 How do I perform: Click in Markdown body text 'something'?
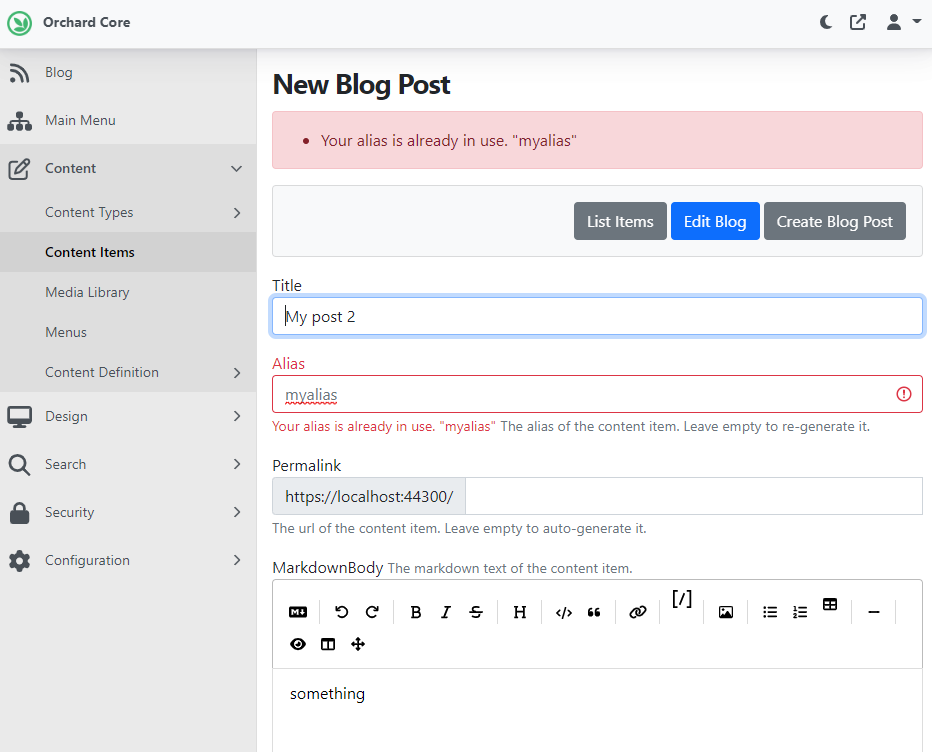click(x=328, y=694)
